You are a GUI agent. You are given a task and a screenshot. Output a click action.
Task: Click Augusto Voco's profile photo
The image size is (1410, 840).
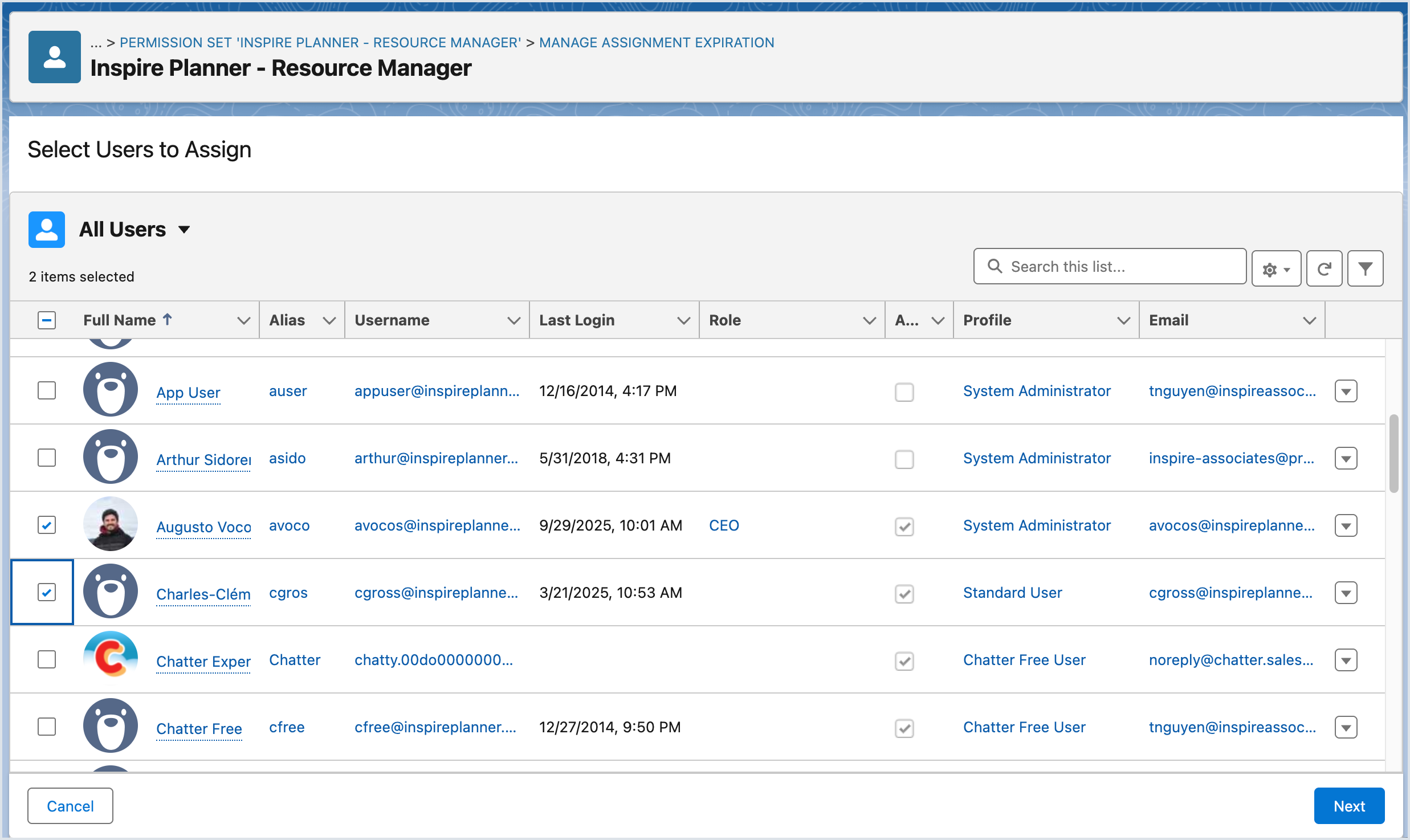[111, 524]
